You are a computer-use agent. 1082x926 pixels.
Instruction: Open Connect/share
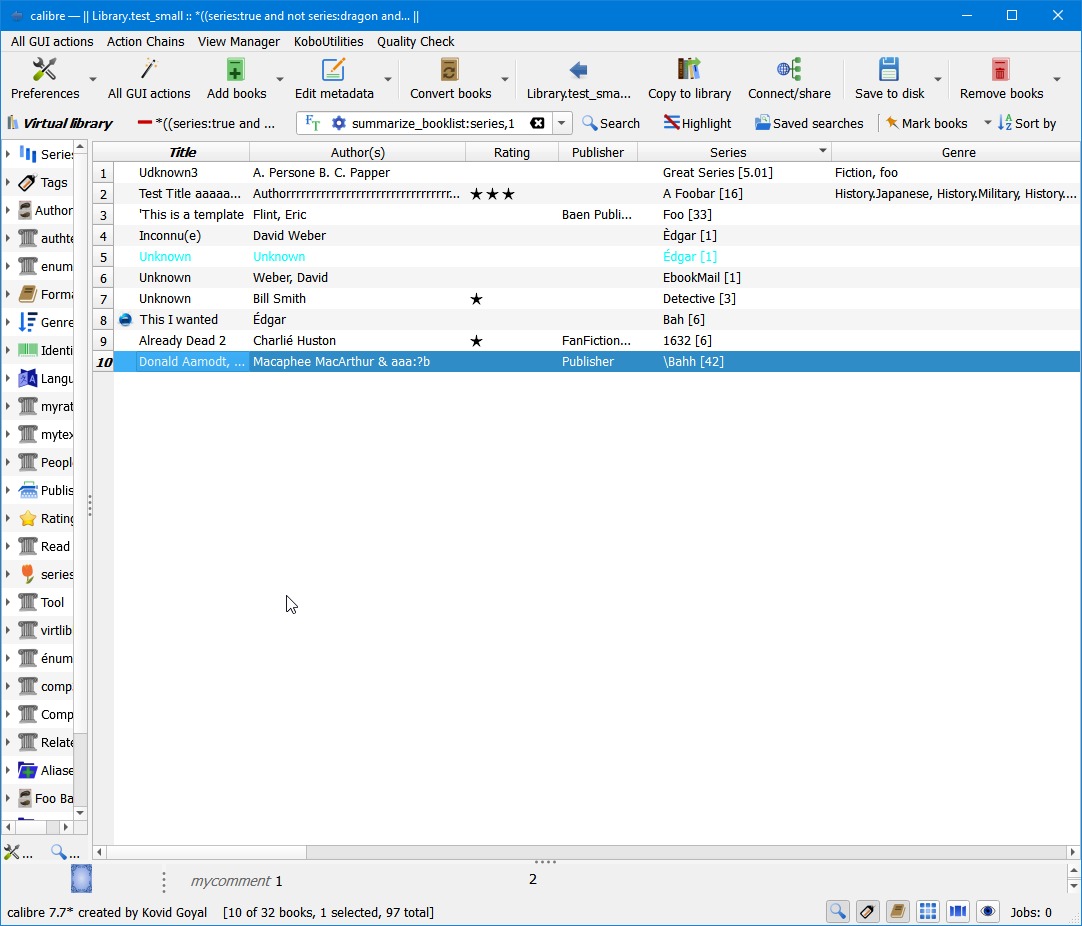coord(789,79)
